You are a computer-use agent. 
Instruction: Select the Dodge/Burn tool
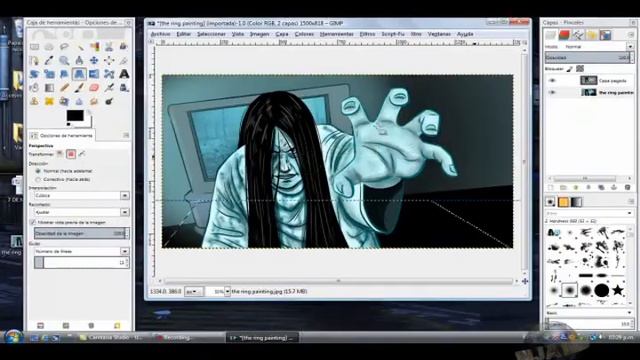[109, 101]
